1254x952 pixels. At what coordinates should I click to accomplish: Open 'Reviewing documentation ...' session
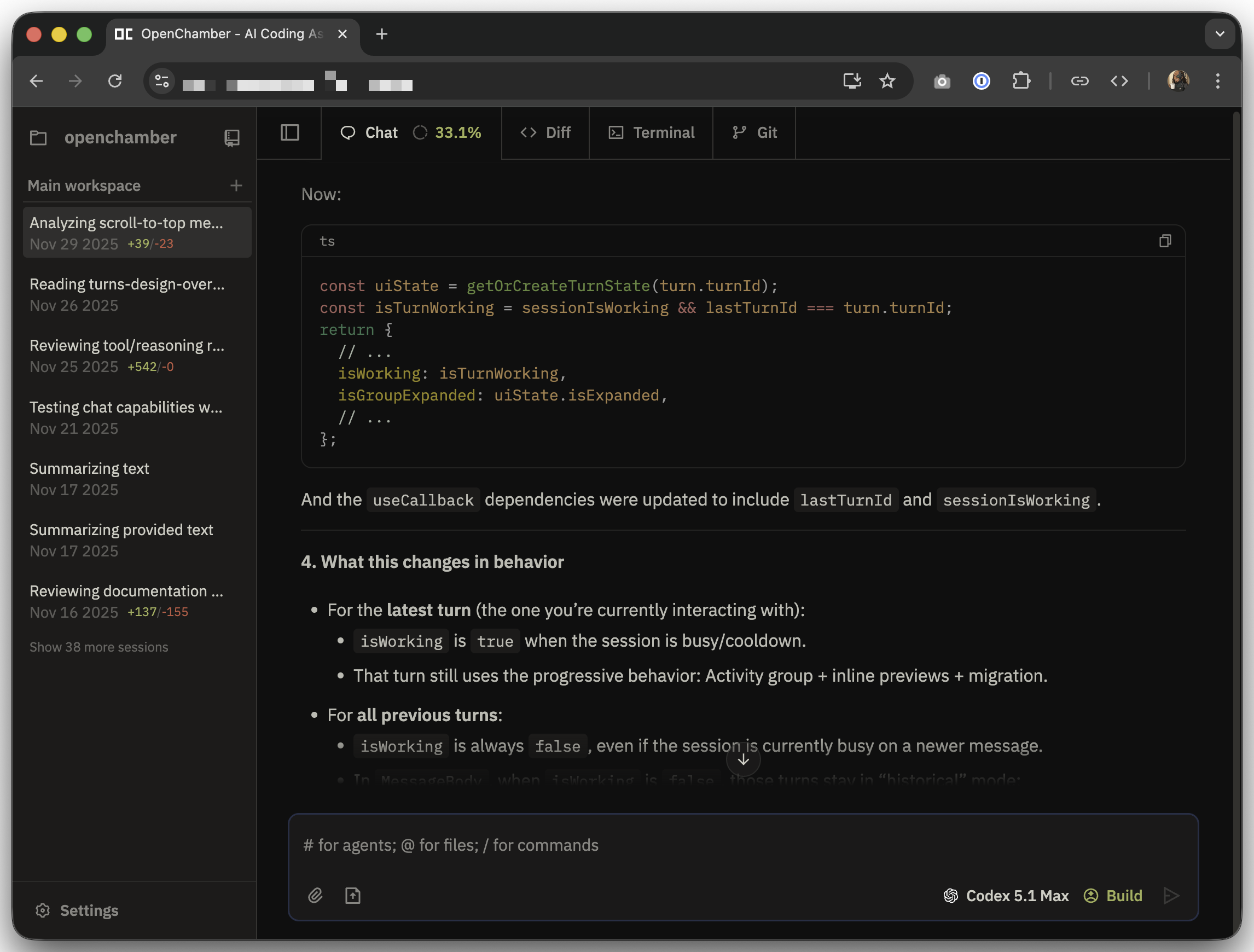click(137, 601)
